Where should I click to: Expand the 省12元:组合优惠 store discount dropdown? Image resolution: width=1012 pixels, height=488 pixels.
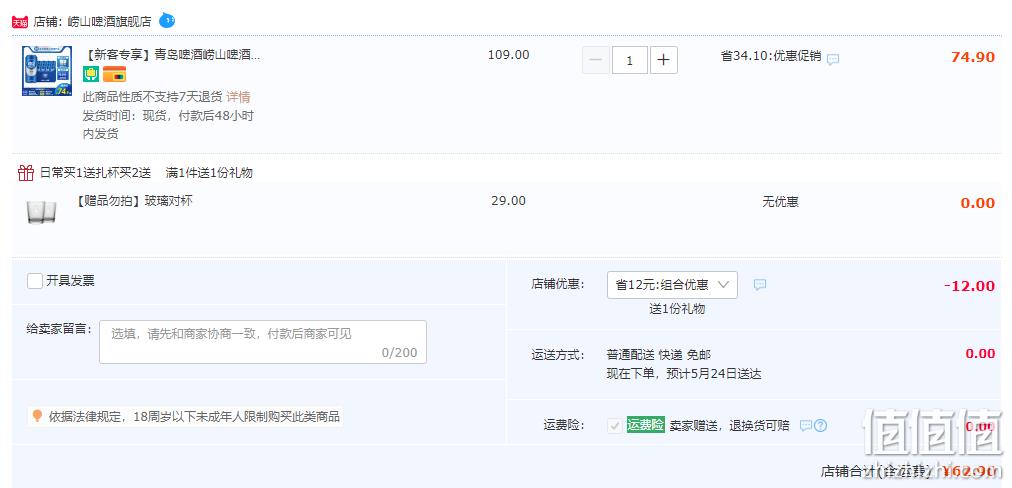click(672, 285)
